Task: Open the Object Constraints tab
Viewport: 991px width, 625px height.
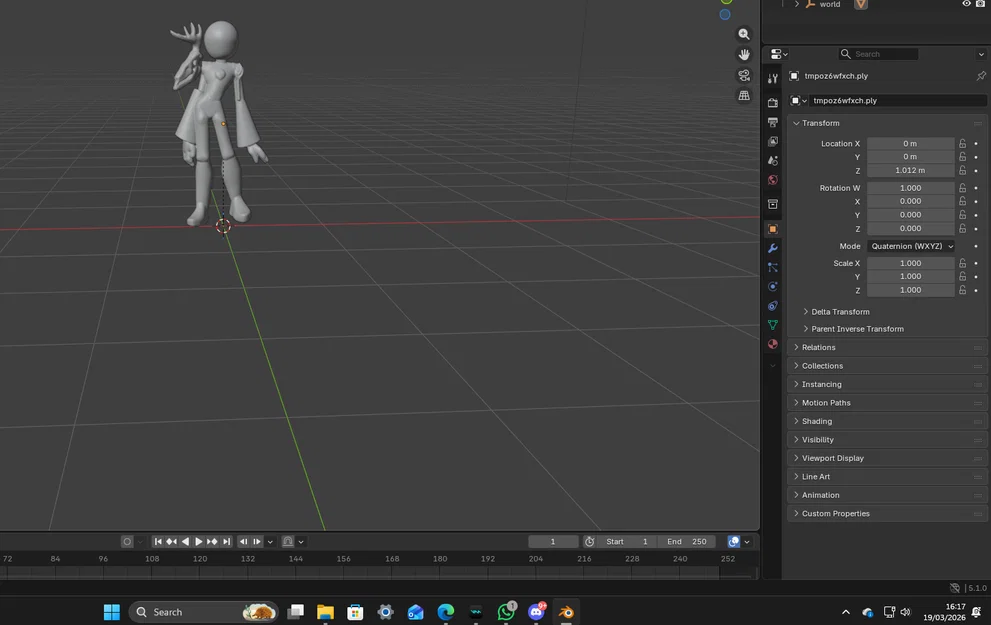Action: [x=772, y=306]
